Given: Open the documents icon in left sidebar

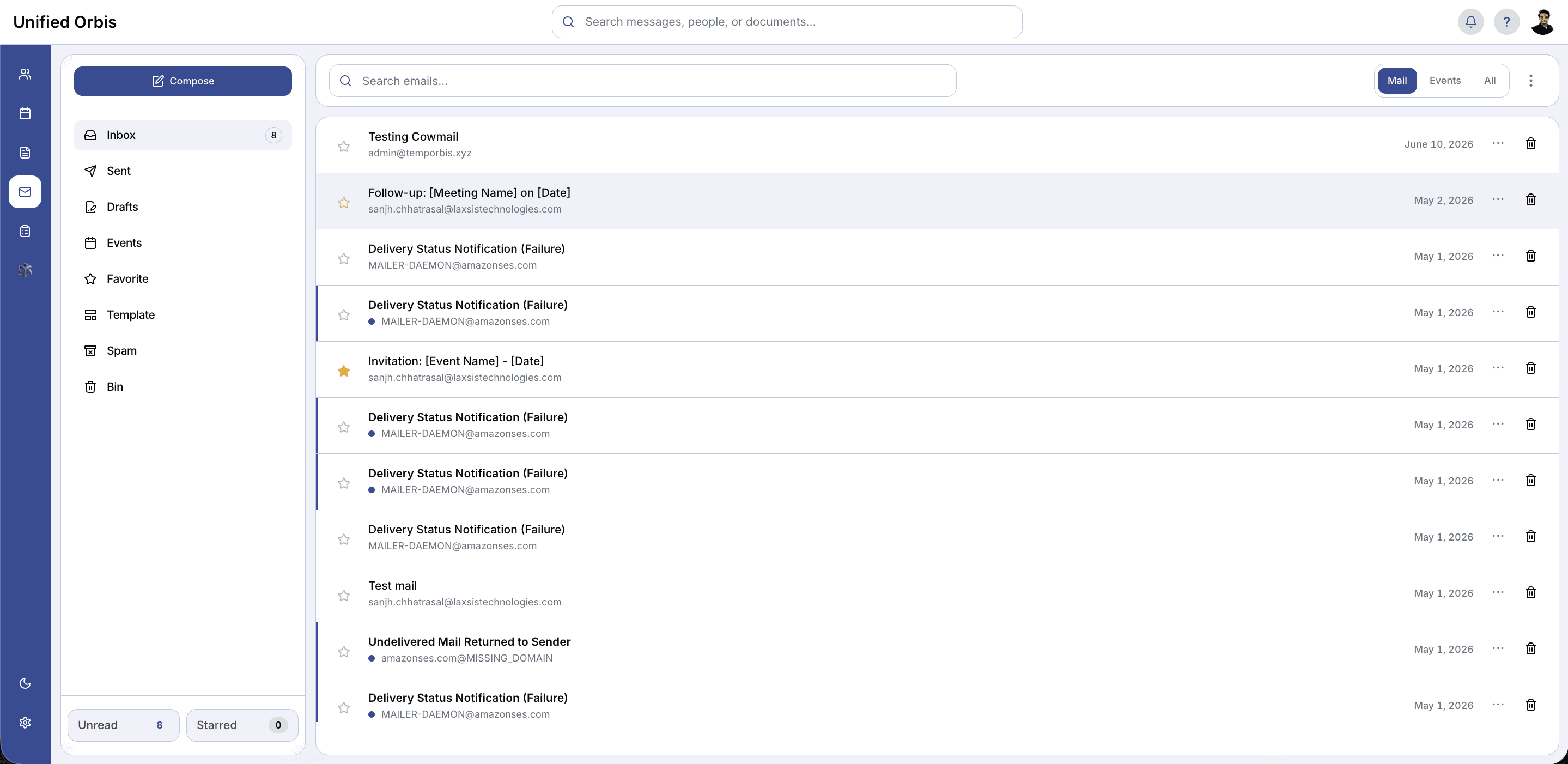Looking at the screenshot, I should (25, 153).
